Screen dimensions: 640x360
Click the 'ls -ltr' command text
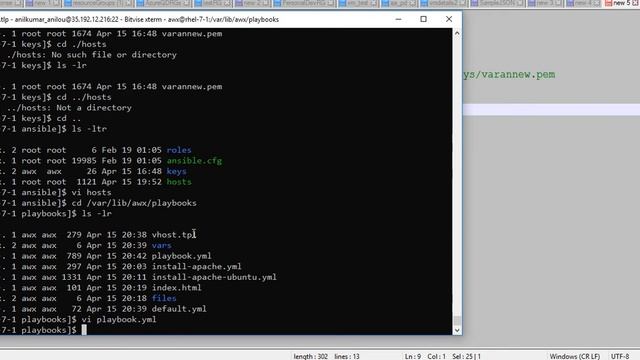click(89, 129)
